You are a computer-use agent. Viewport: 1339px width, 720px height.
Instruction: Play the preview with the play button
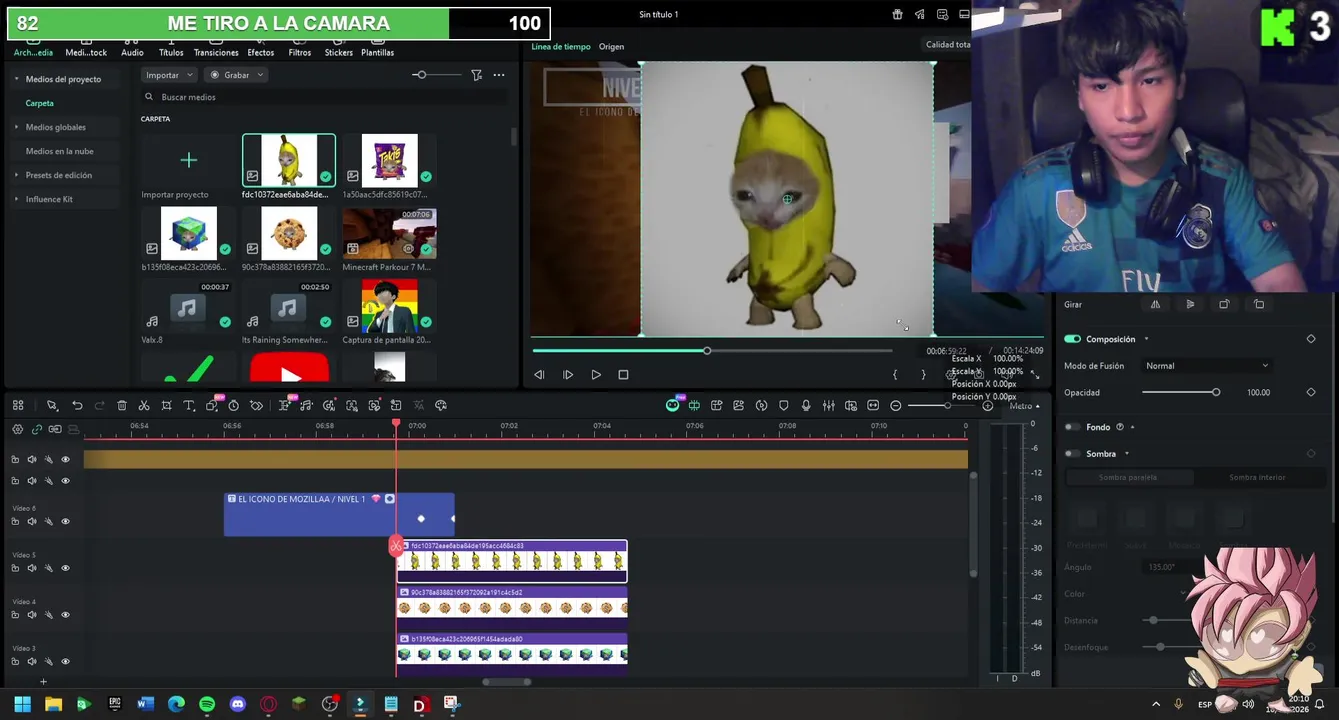pos(596,375)
